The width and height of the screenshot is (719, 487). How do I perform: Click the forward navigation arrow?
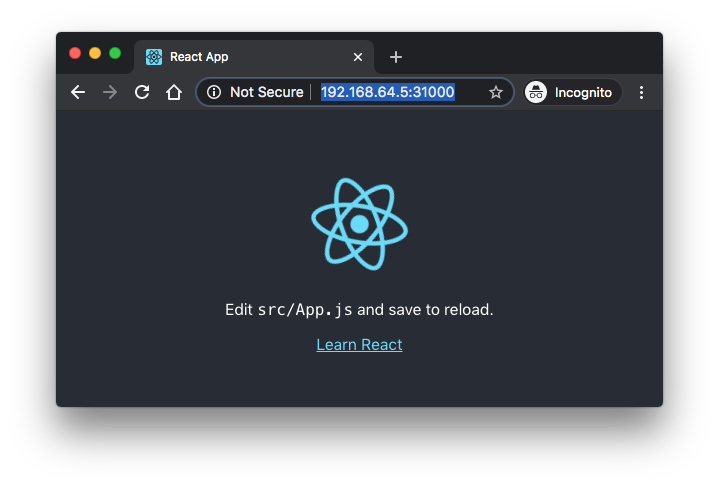point(110,92)
